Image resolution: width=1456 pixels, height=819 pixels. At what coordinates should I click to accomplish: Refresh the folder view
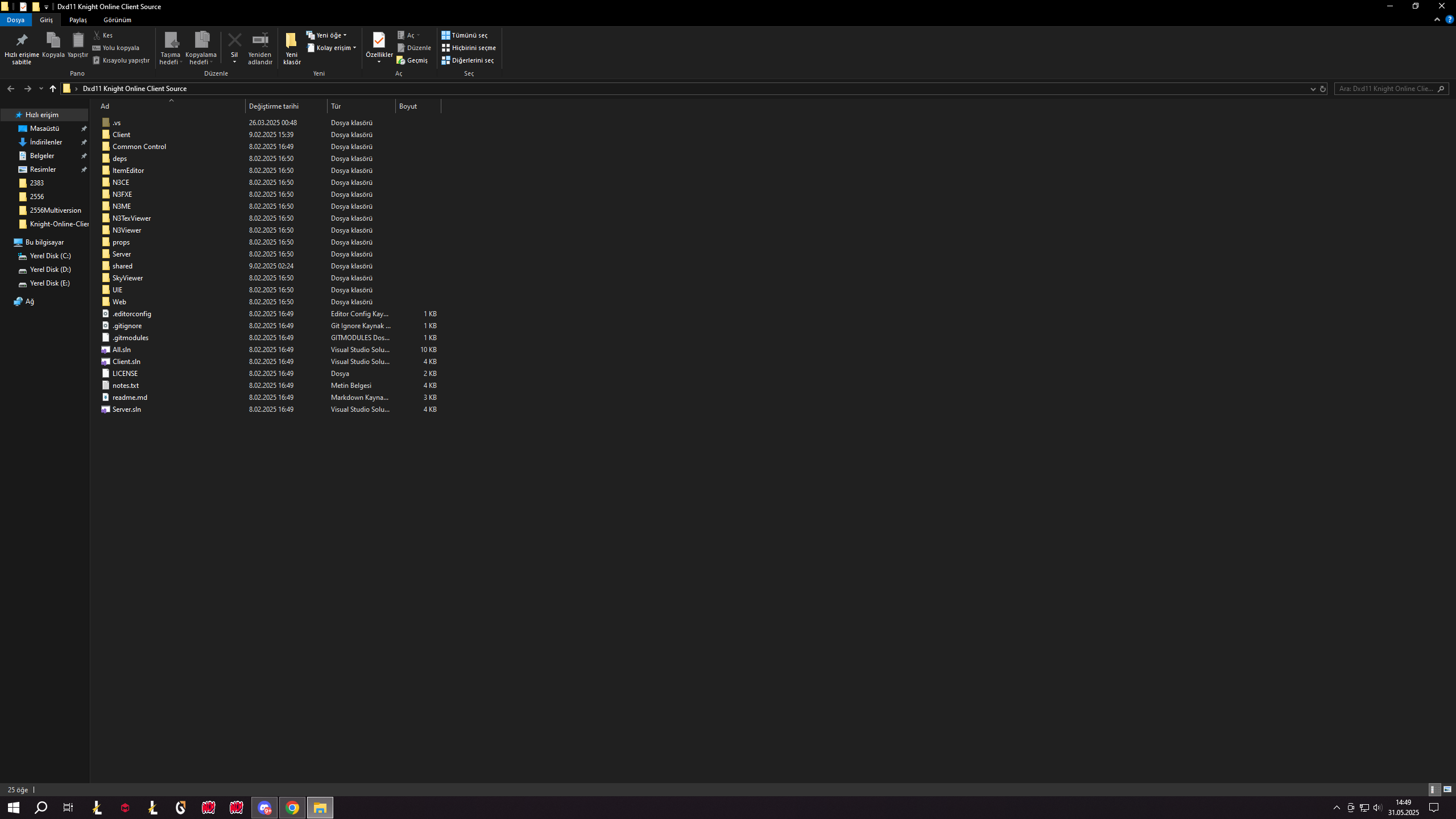tap(1323, 89)
